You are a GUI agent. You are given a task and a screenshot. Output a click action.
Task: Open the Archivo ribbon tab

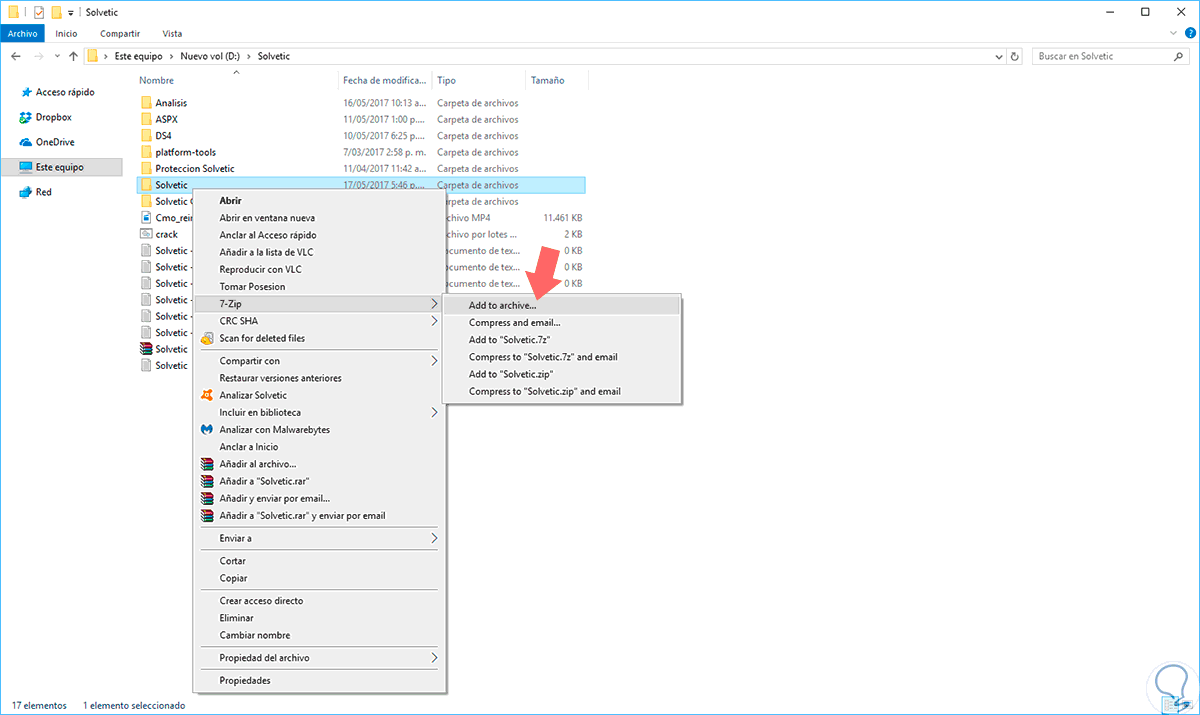tap(22, 33)
